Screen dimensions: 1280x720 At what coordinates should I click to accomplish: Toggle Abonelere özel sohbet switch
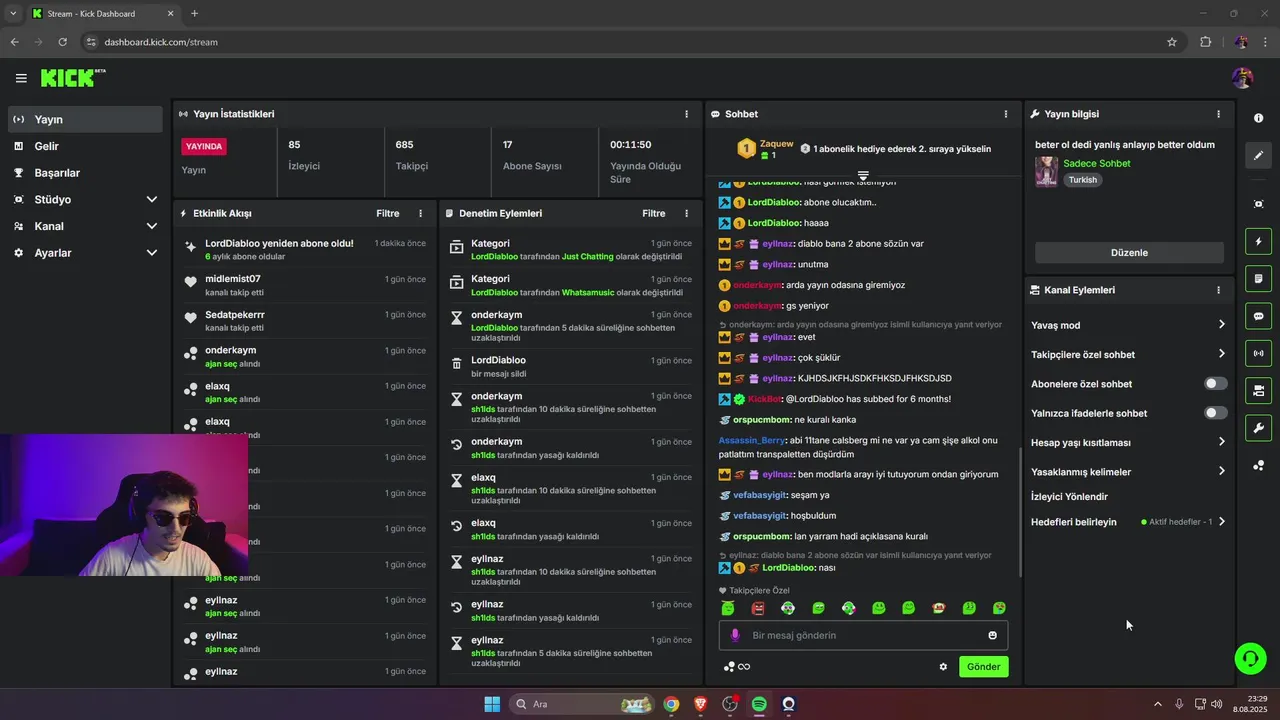(x=1215, y=384)
